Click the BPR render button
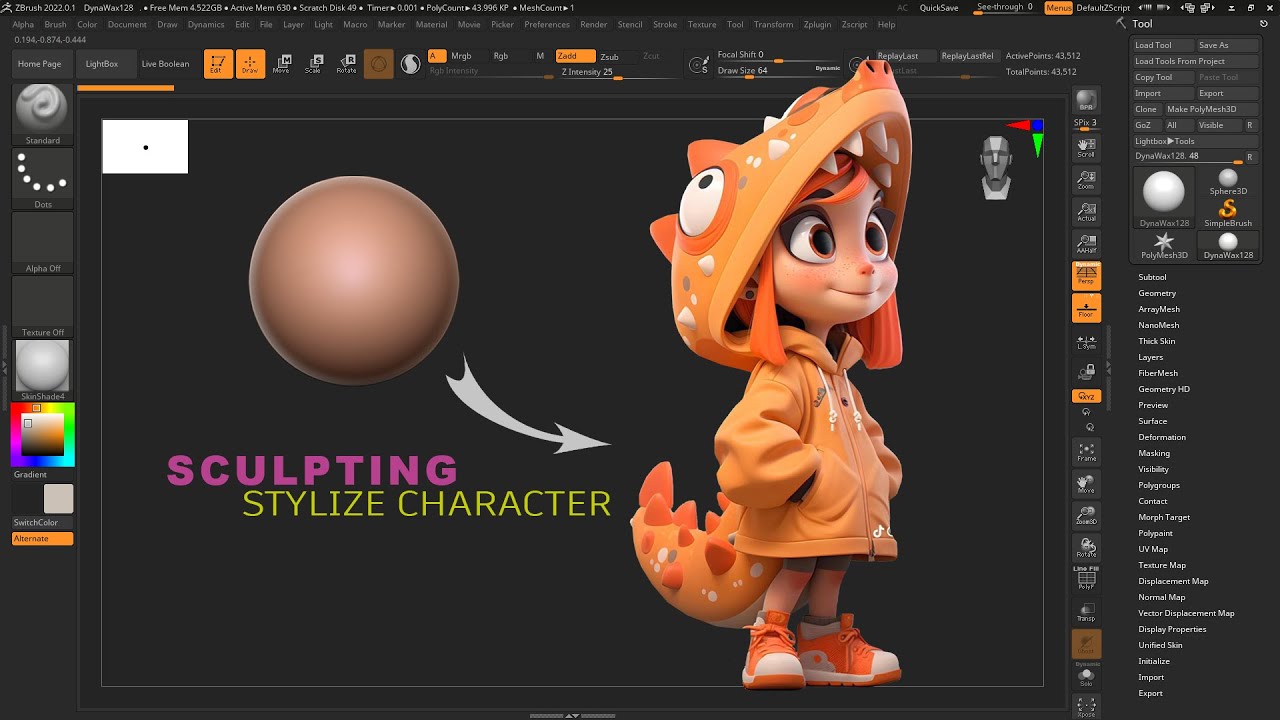Screen dimensions: 1280x720 point(1086,101)
